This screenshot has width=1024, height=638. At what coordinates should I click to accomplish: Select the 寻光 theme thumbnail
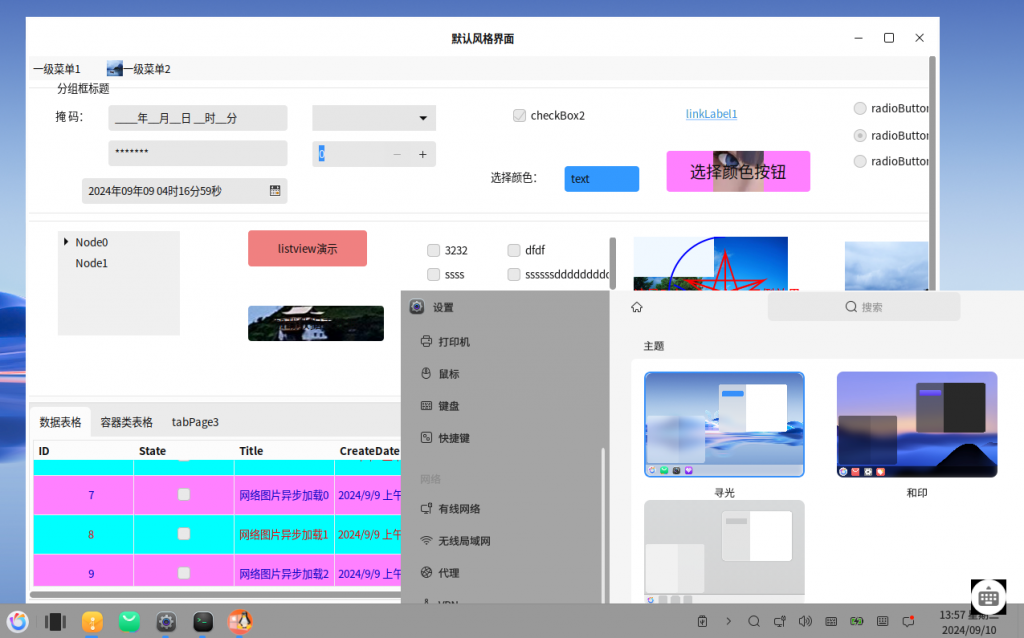tap(723, 424)
